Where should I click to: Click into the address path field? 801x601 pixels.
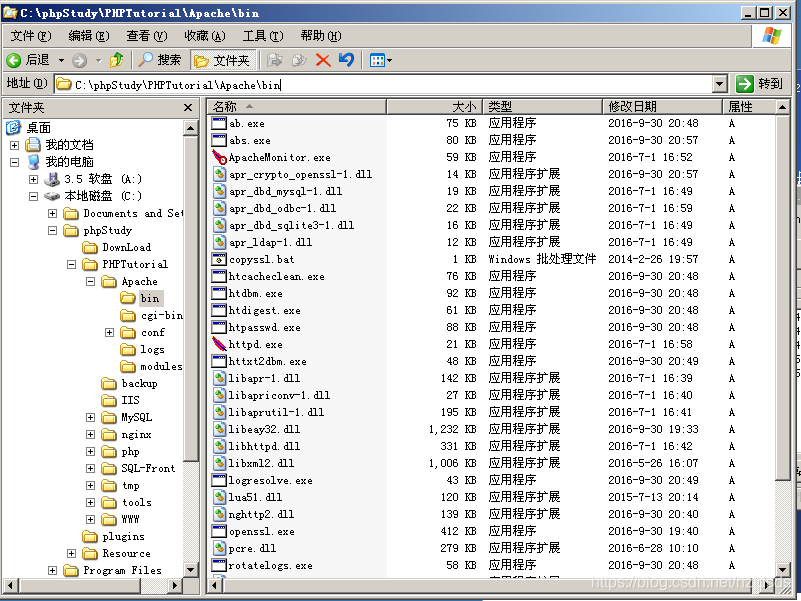(383, 84)
